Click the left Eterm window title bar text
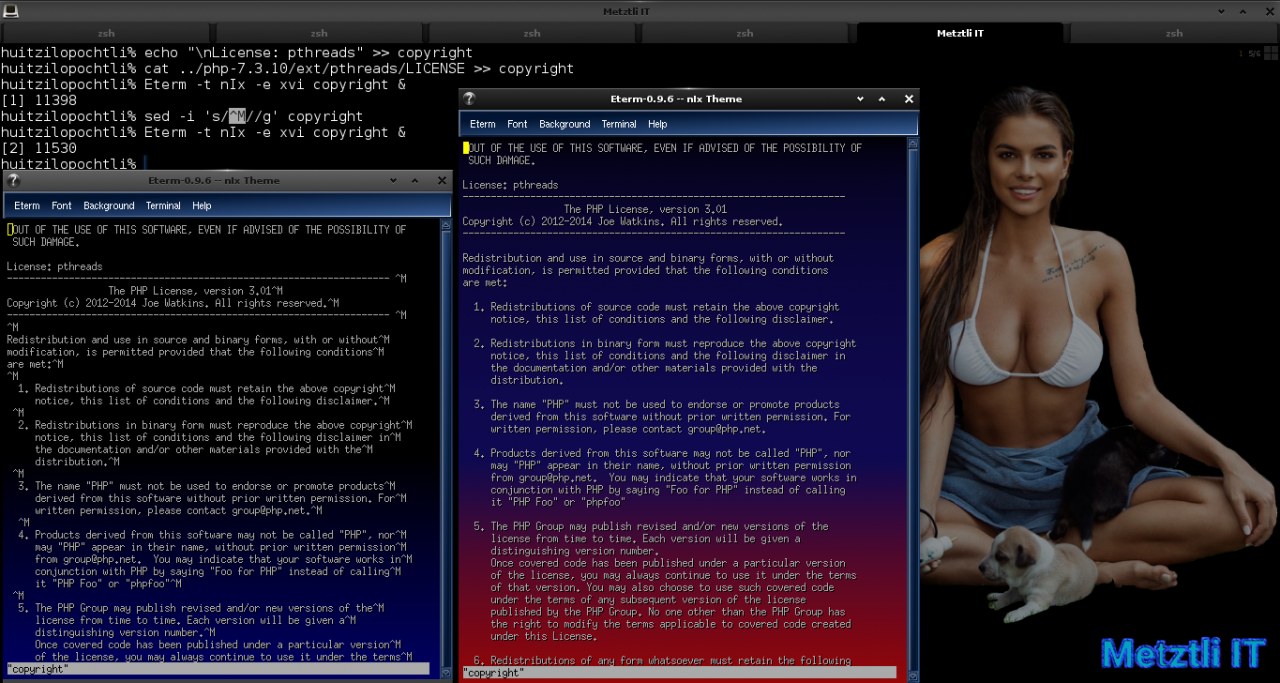This screenshot has width=1280, height=683. (x=213, y=181)
